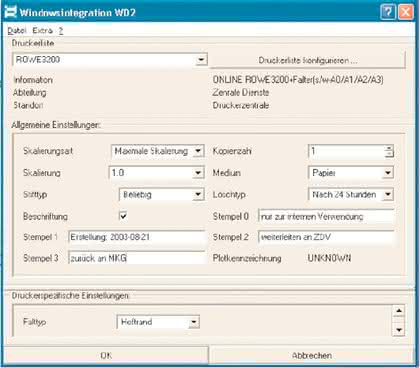Image resolution: width=420 pixels, height=368 pixels.
Task: Open the Falttyp Heftrand dropdown
Action: click(194, 322)
